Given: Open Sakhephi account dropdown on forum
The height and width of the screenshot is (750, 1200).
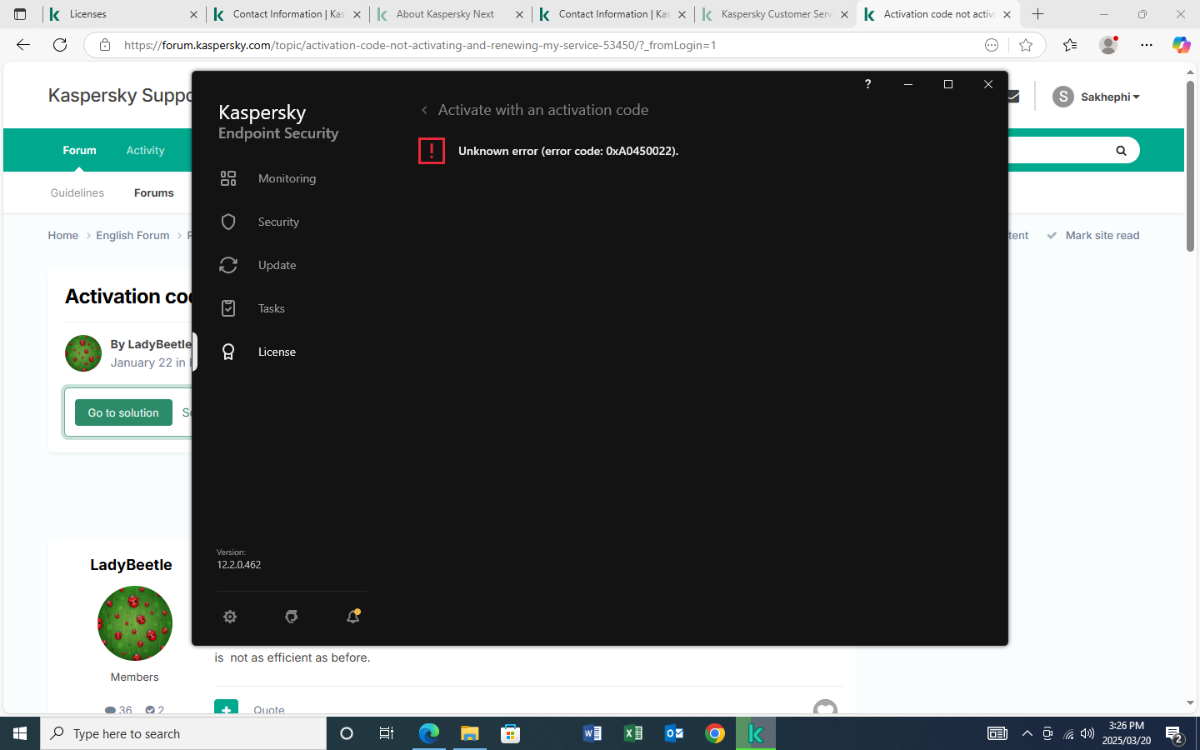Looking at the screenshot, I should click(1096, 97).
